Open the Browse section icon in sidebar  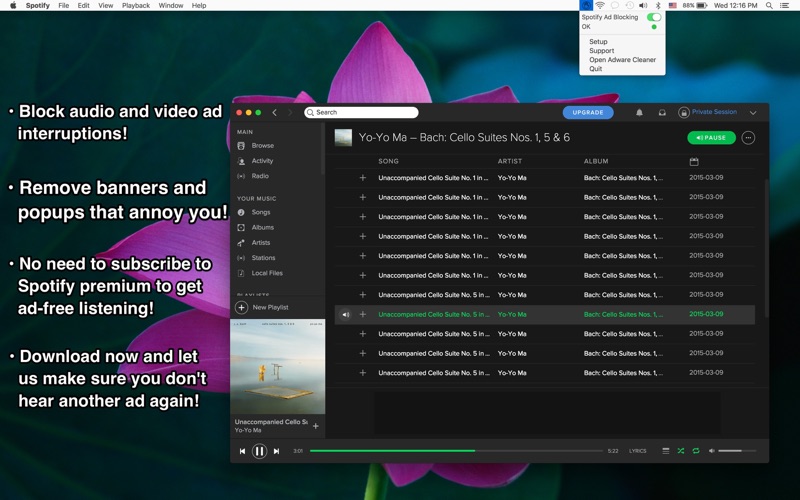[x=241, y=146]
